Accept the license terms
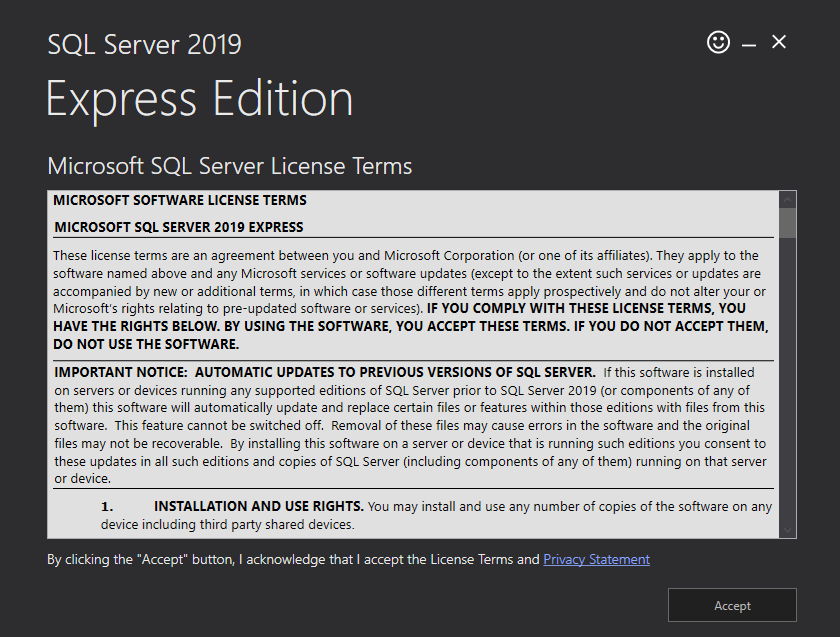This screenshot has height=637, width=840. pyautogui.click(x=732, y=605)
